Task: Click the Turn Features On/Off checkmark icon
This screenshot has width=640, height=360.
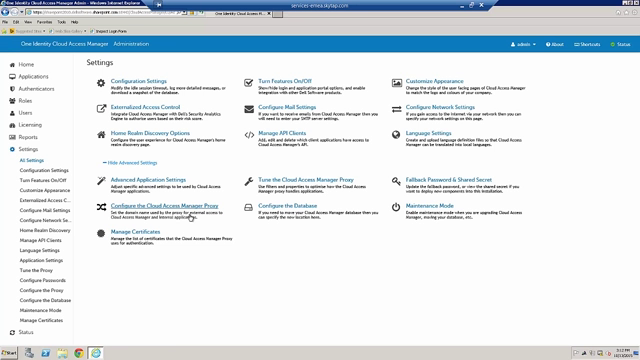Action: point(248,83)
